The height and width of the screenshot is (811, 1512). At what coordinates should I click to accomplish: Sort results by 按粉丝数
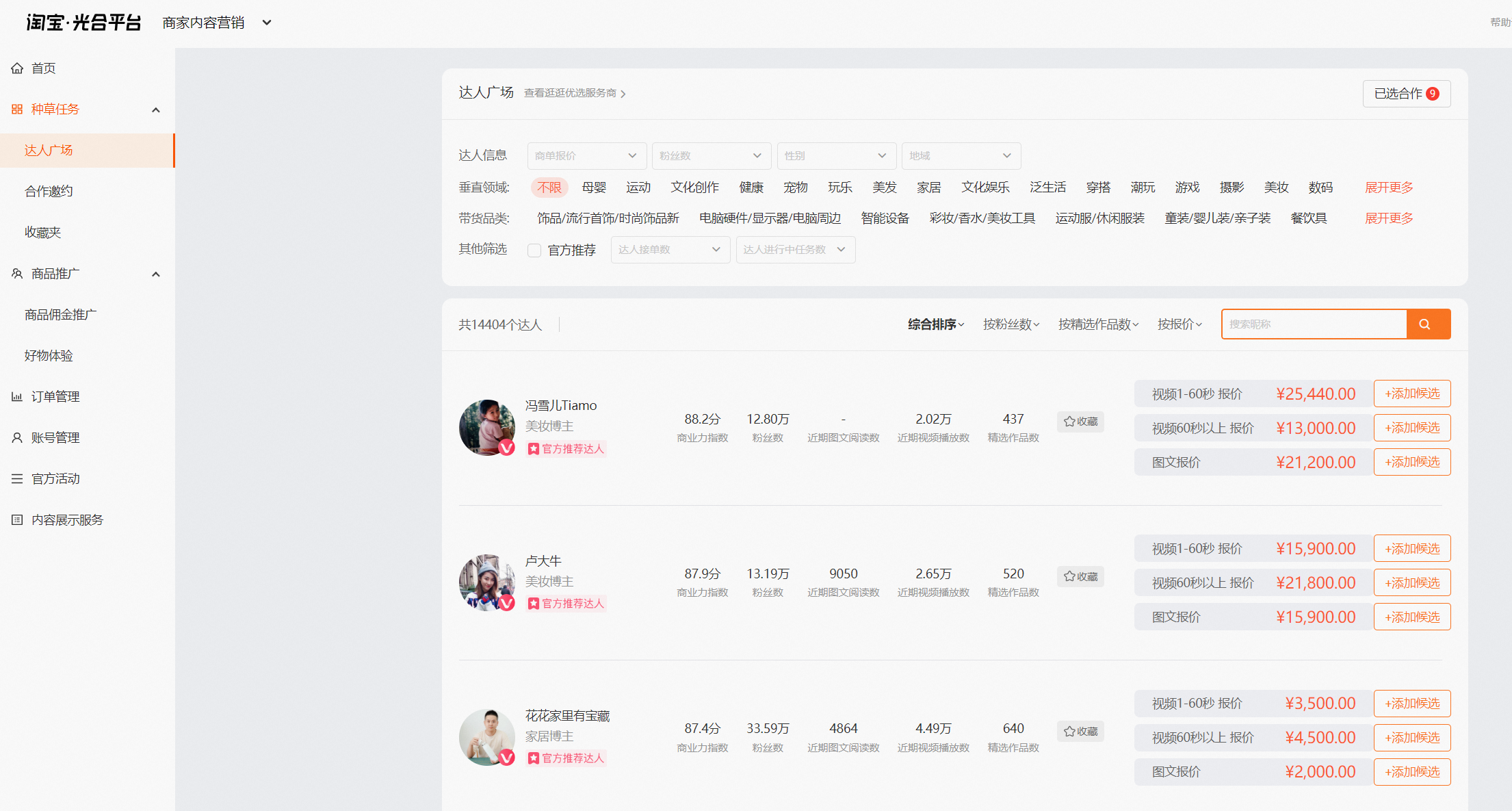(x=1011, y=324)
